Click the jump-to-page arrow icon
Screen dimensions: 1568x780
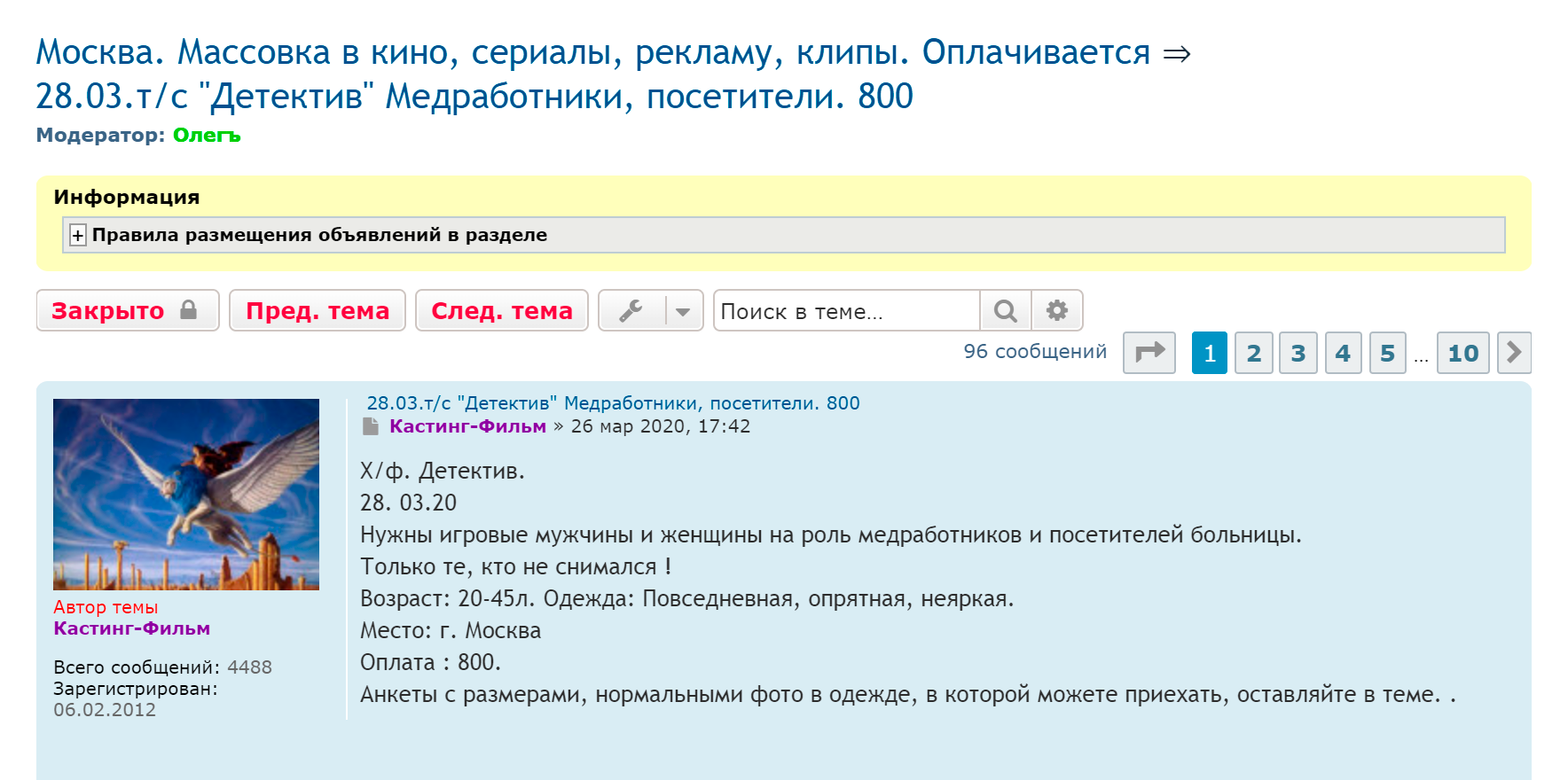[1149, 353]
